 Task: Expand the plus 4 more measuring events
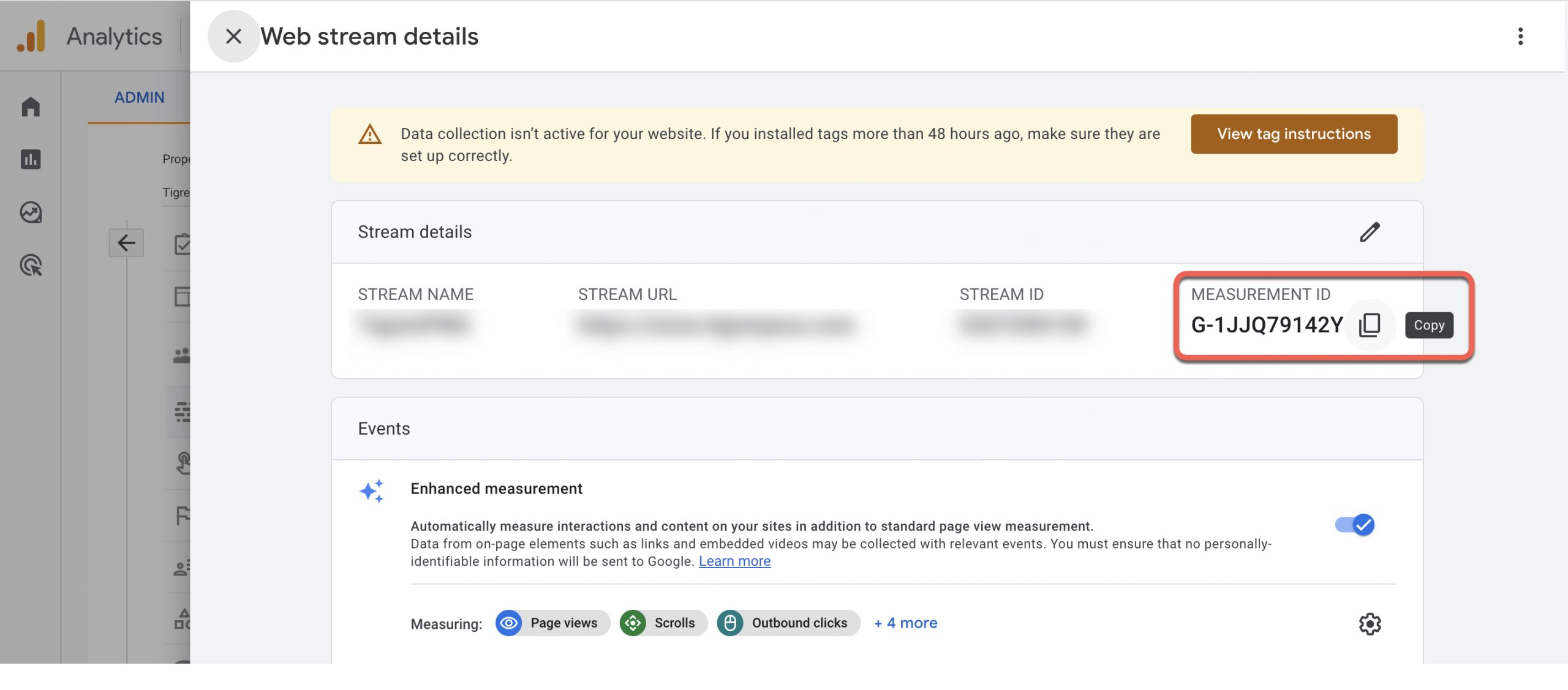click(x=905, y=622)
